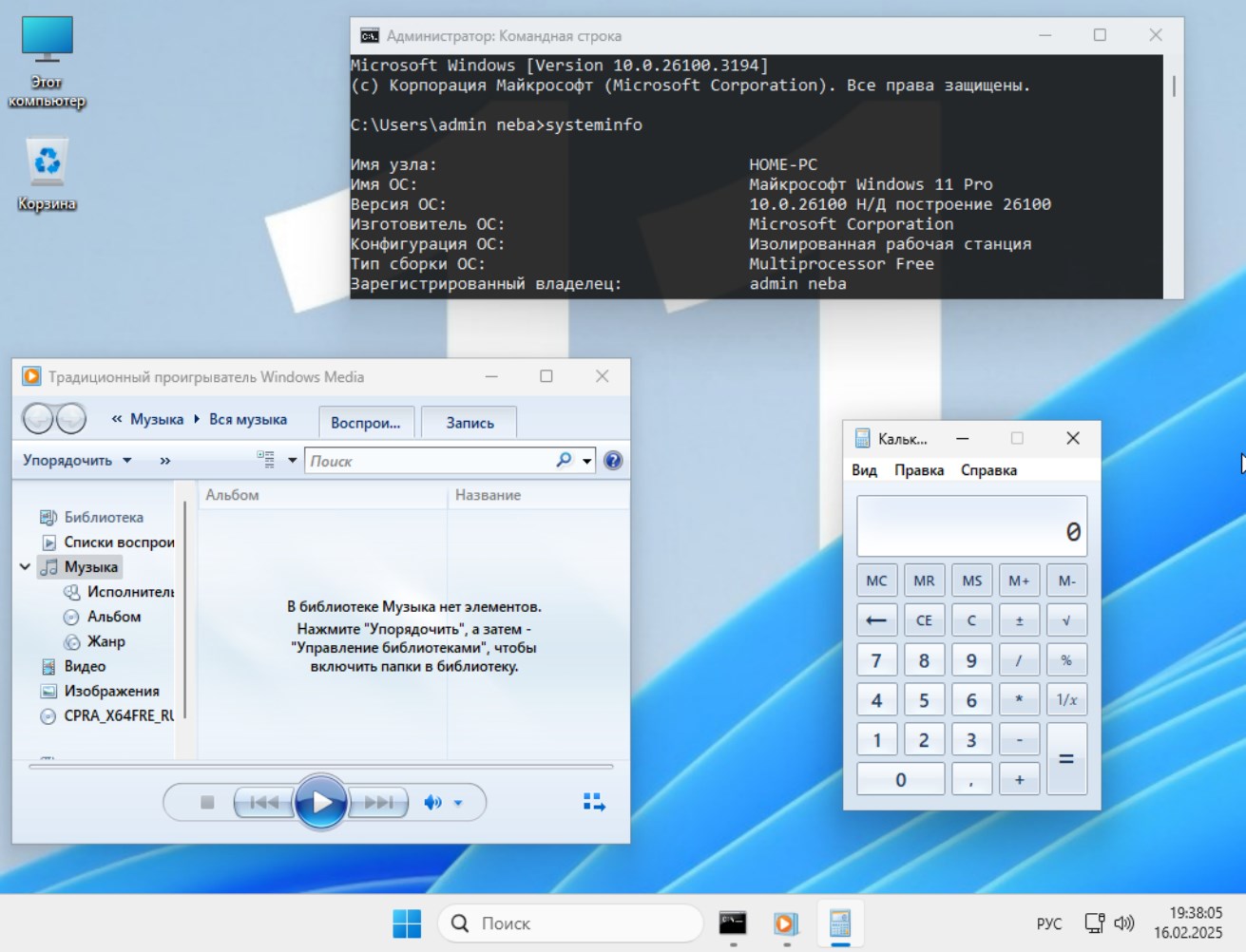Click the view options icon in Media Player
This screenshot has height=952, width=1246.
coord(266,460)
